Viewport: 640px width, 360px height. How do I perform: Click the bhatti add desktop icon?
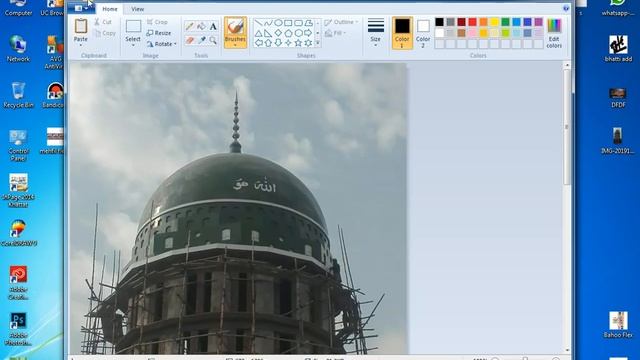pyautogui.click(x=618, y=48)
